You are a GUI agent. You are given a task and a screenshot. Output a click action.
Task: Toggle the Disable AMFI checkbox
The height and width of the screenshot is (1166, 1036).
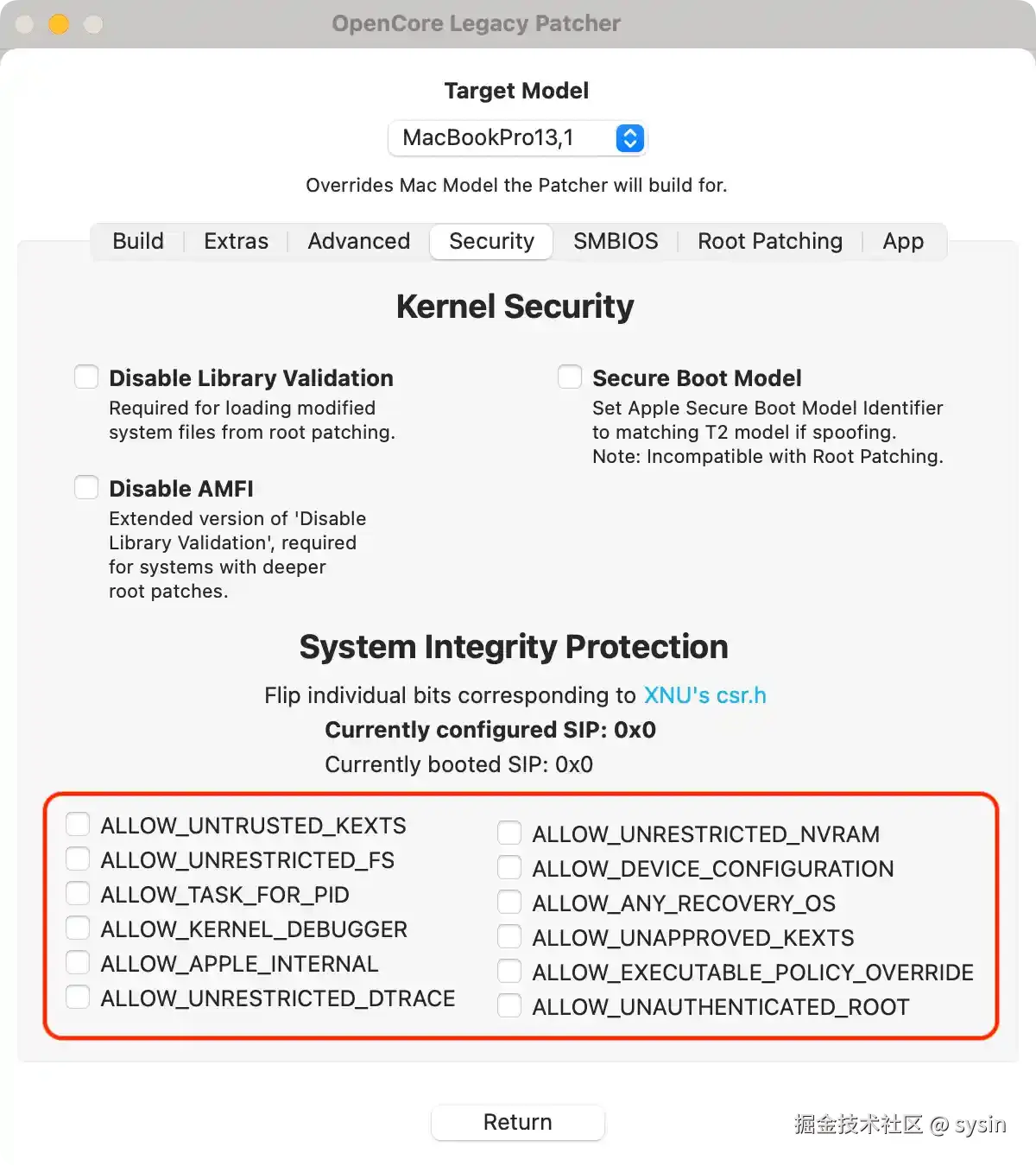pyautogui.click(x=86, y=488)
